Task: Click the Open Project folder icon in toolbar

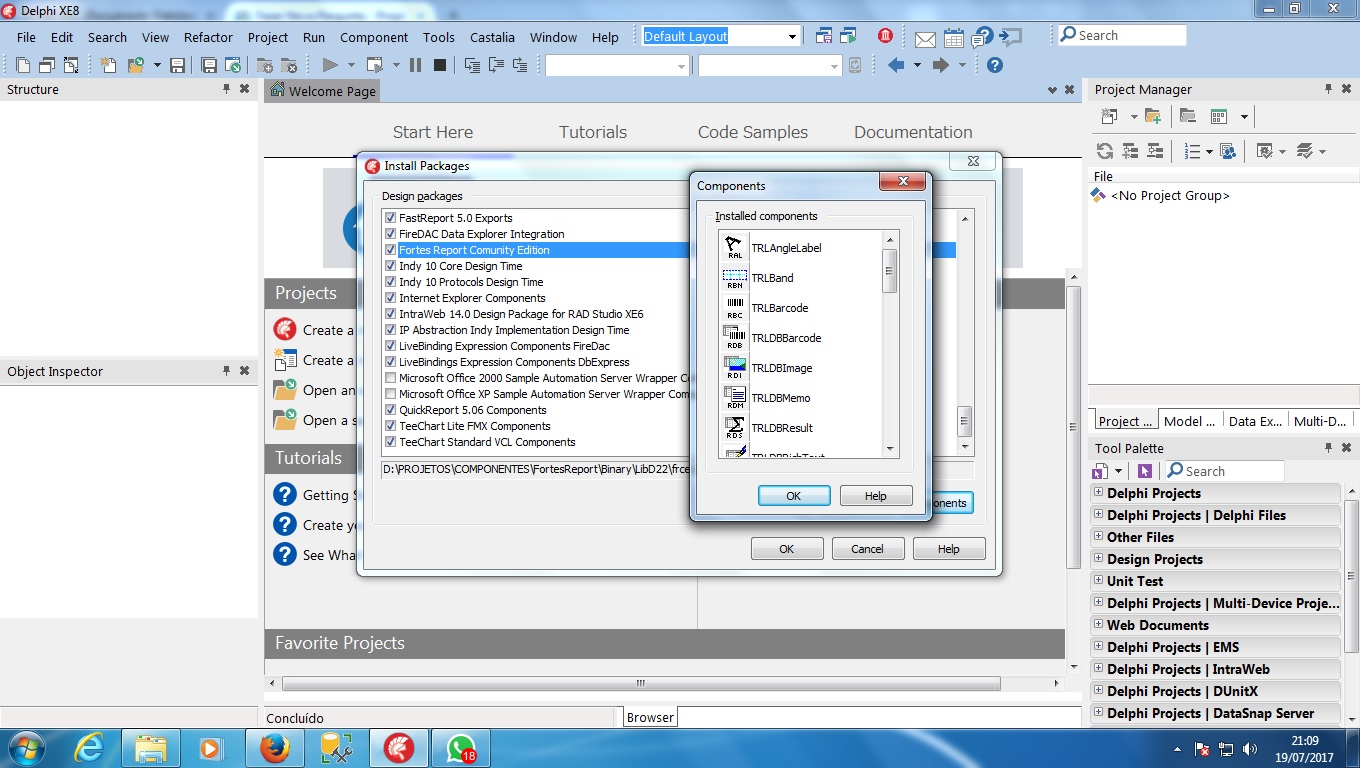Action: click(135, 65)
